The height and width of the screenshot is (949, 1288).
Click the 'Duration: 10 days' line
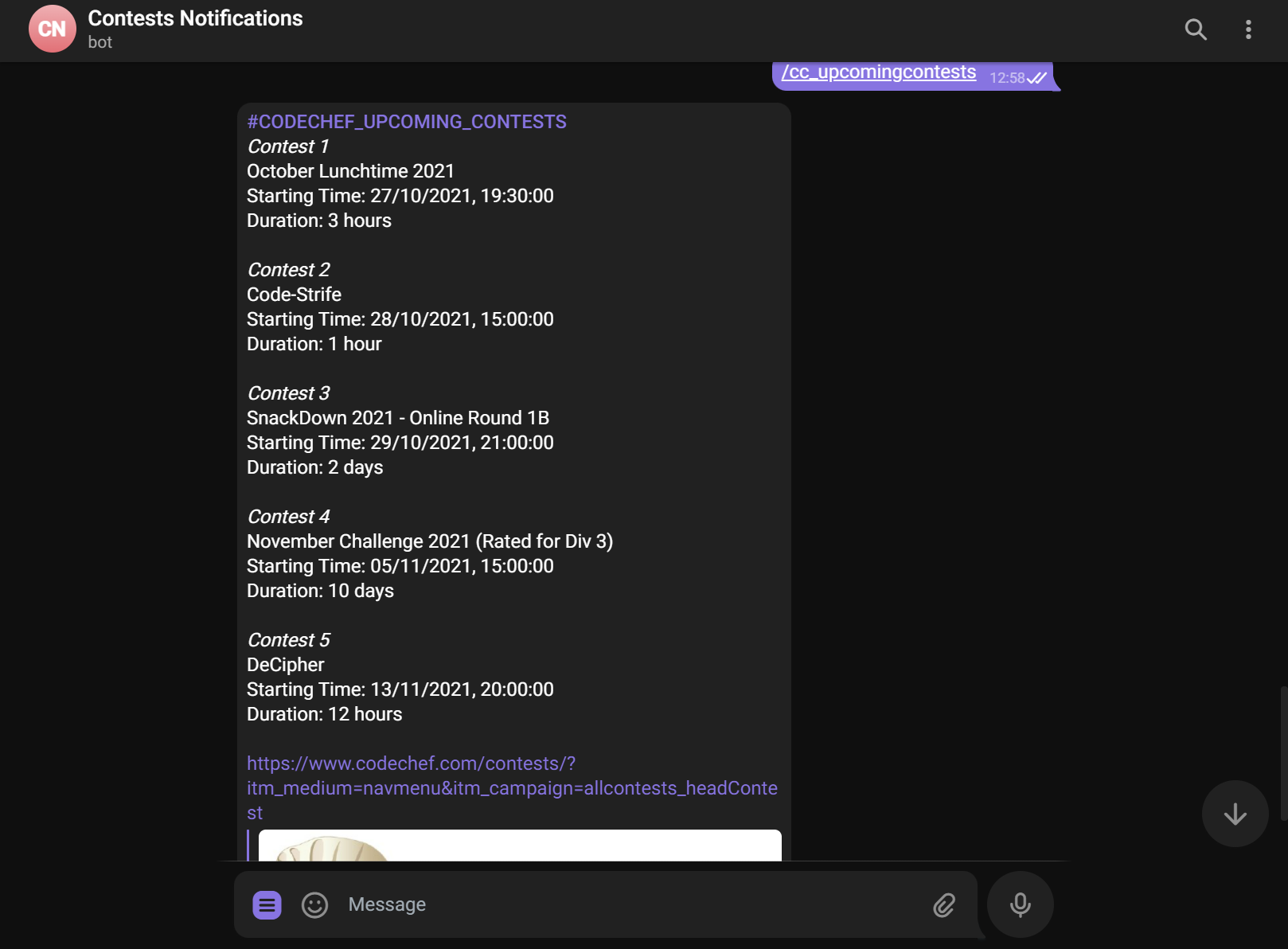(x=320, y=591)
